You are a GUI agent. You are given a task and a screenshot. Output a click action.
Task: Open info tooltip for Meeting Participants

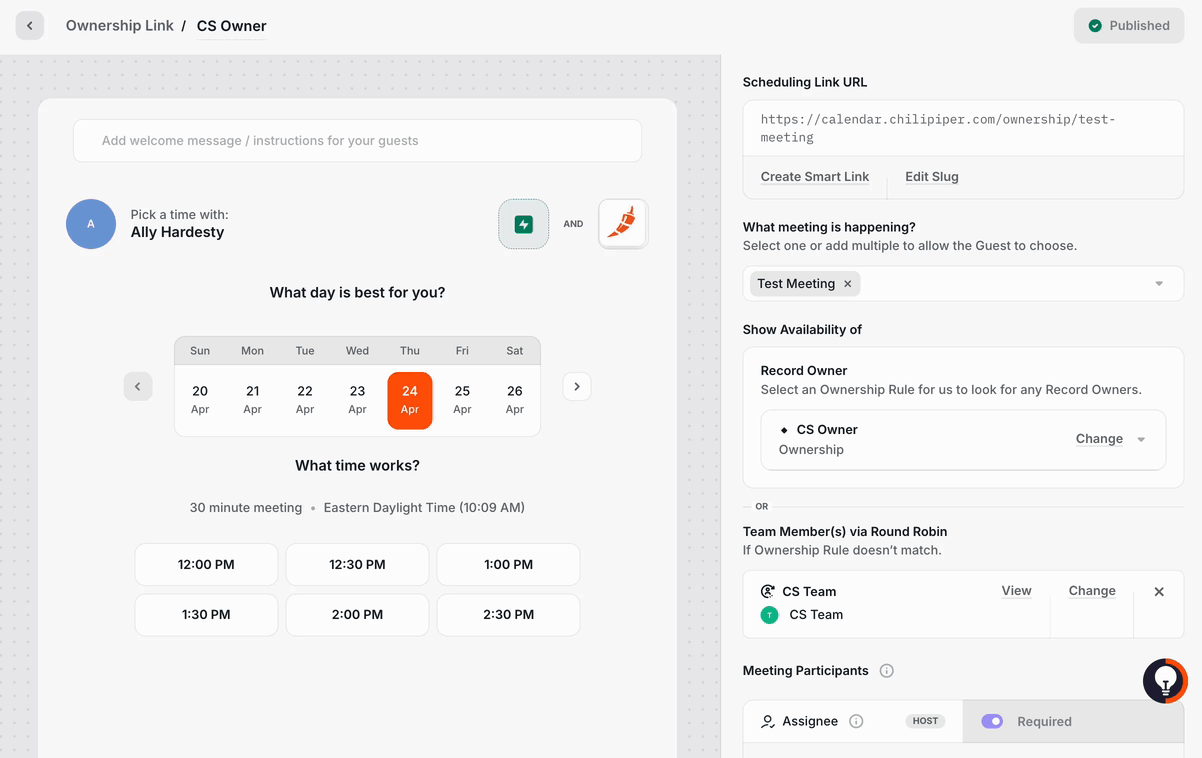887,671
